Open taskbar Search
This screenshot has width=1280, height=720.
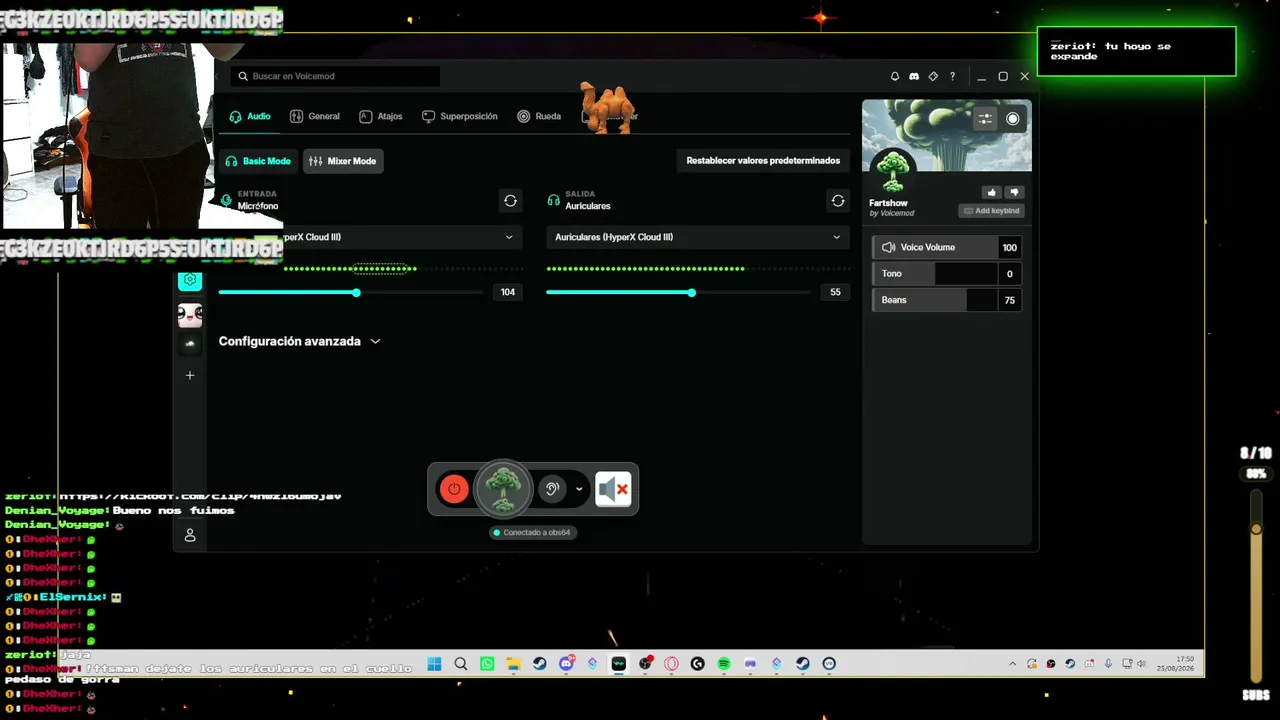click(x=461, y=664)
